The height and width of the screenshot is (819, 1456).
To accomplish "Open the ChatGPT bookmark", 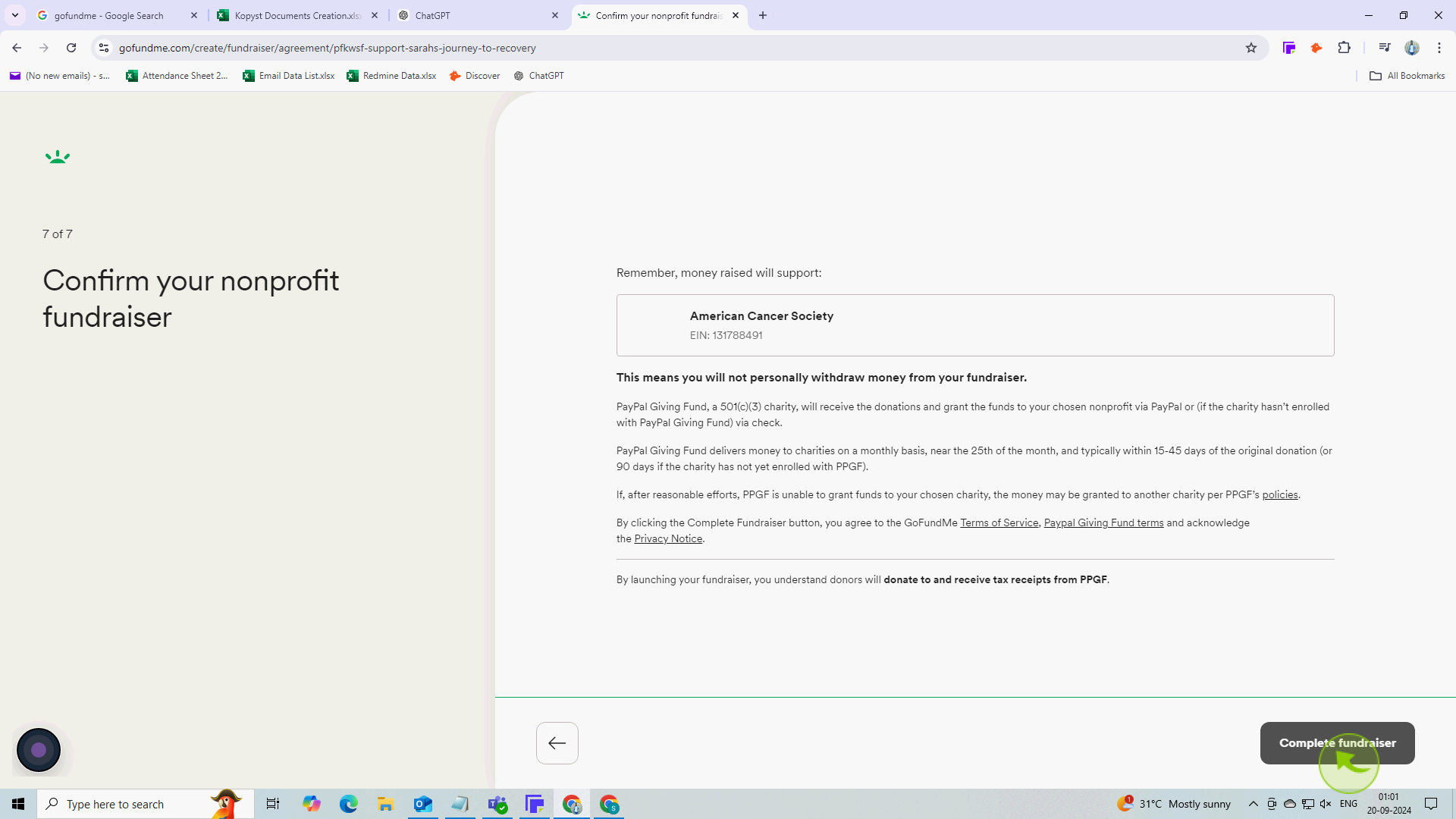I will coord(539,76).
